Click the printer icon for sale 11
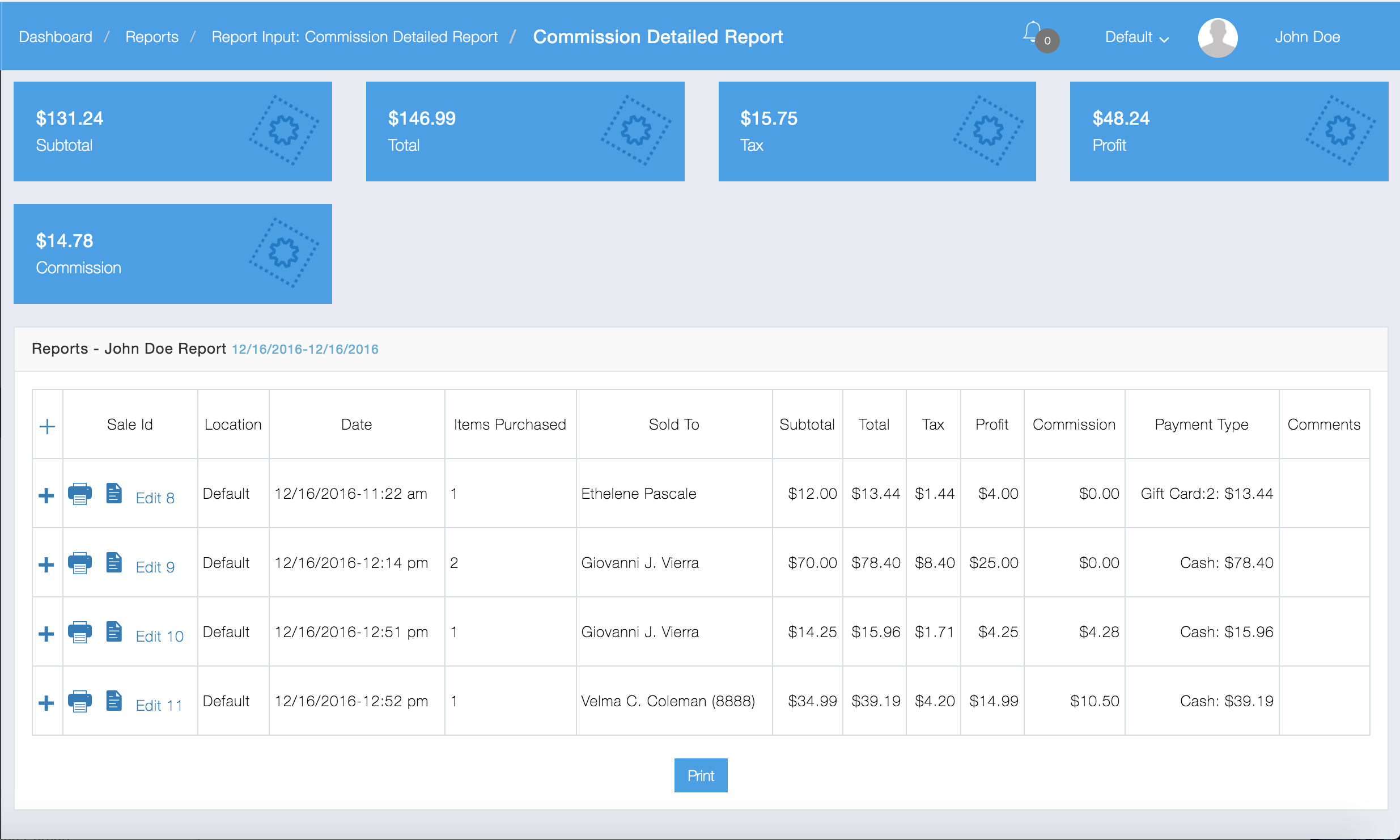The height and width of the screenshot is (840, 1400). pyautogui.click(x=80, y=701)
